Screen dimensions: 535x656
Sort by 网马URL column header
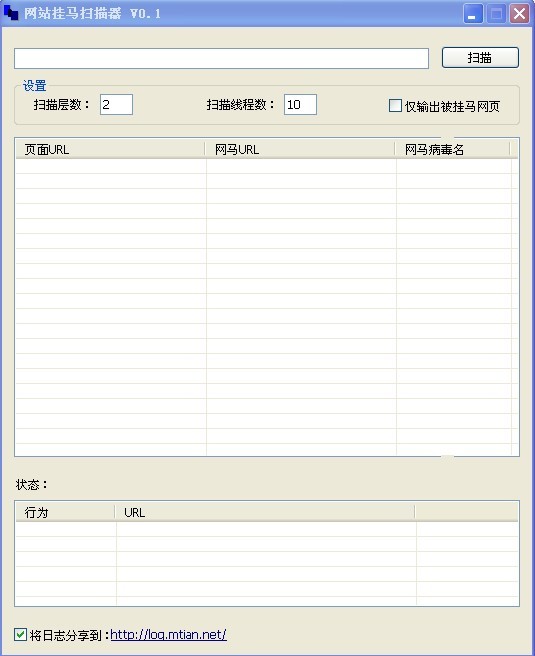click(300, 149)
